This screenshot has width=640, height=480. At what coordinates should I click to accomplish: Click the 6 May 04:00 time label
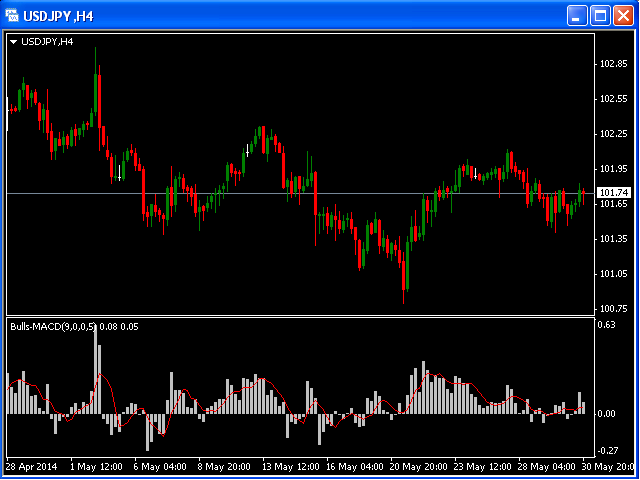[x=160, y=466]
